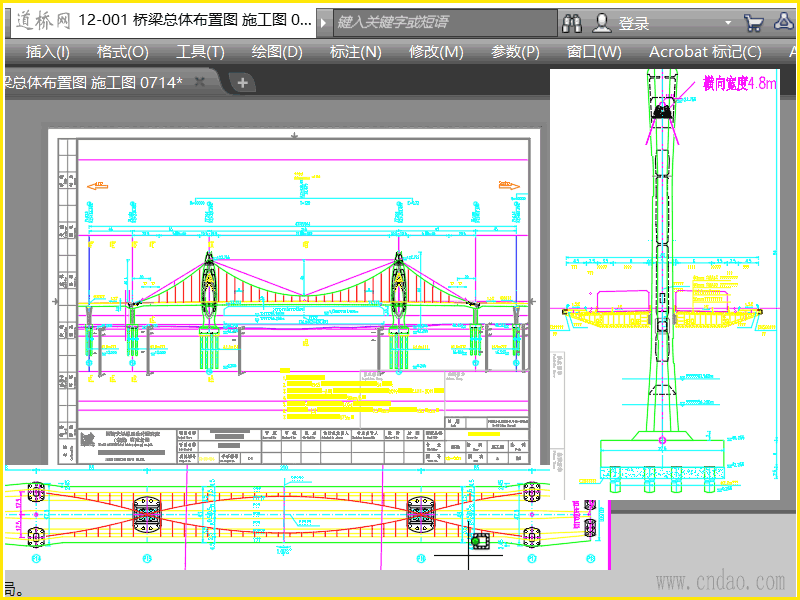Click the user account icon beside 登录
This screenshot has height=600, width=800.
tap(602, 22)
